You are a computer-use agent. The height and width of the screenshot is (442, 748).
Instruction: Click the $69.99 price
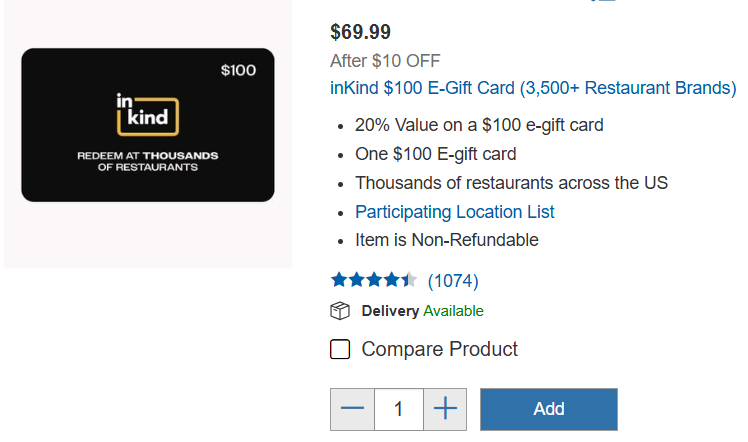point(360,32)
